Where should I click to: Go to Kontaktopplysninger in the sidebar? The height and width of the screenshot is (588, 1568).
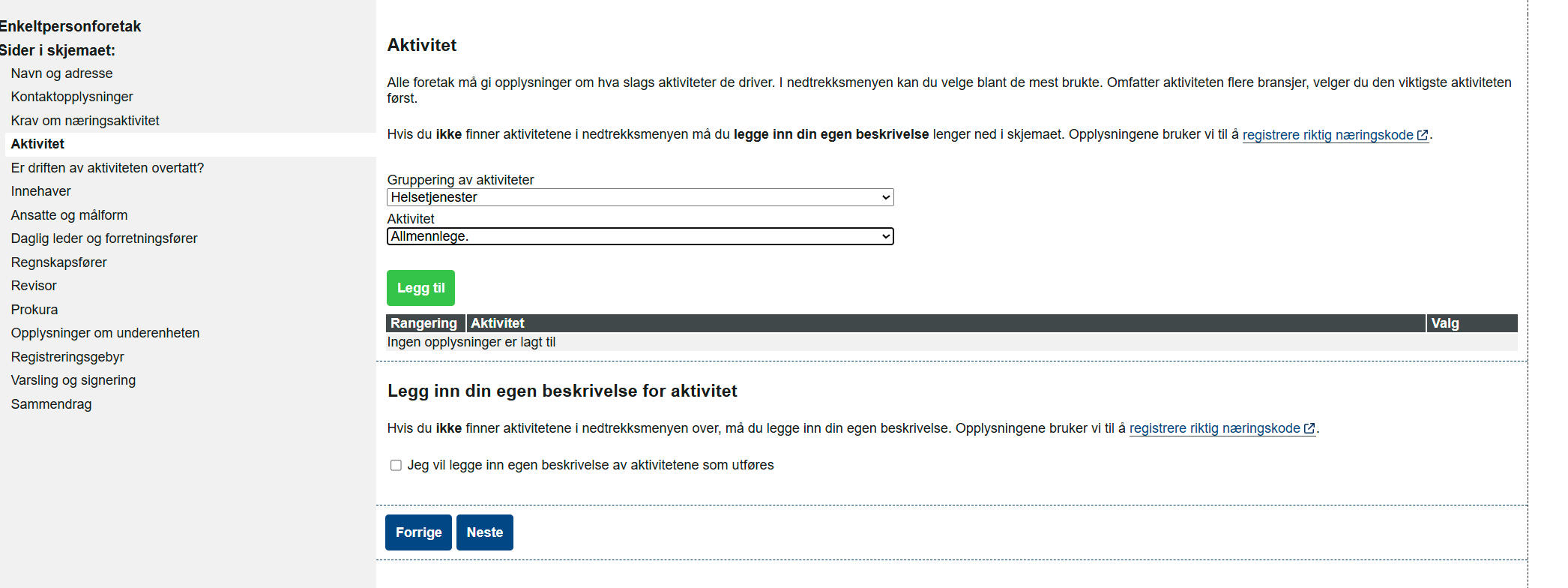click(x=72, y=97)
